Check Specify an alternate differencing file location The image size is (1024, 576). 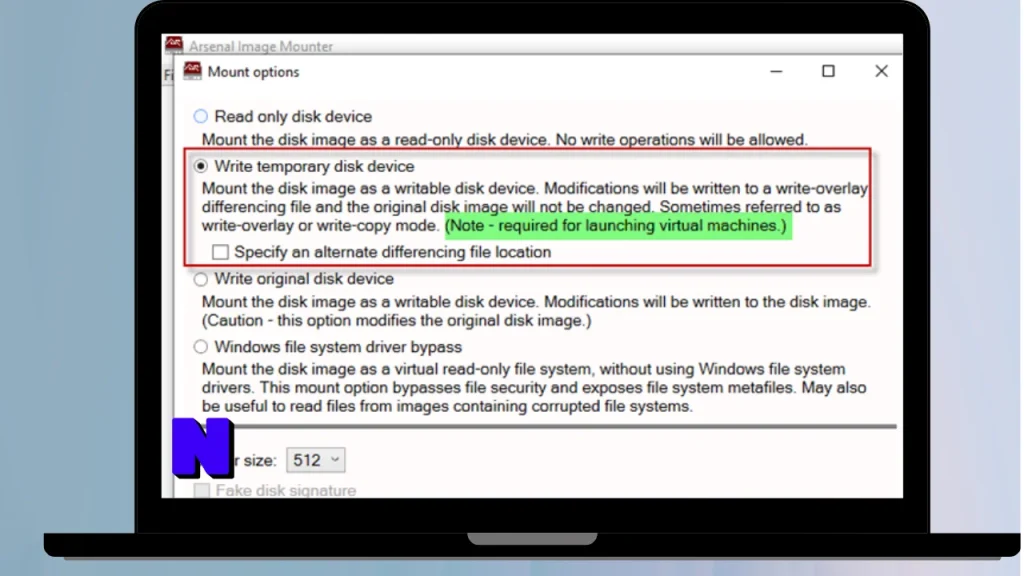pos(220,252)
